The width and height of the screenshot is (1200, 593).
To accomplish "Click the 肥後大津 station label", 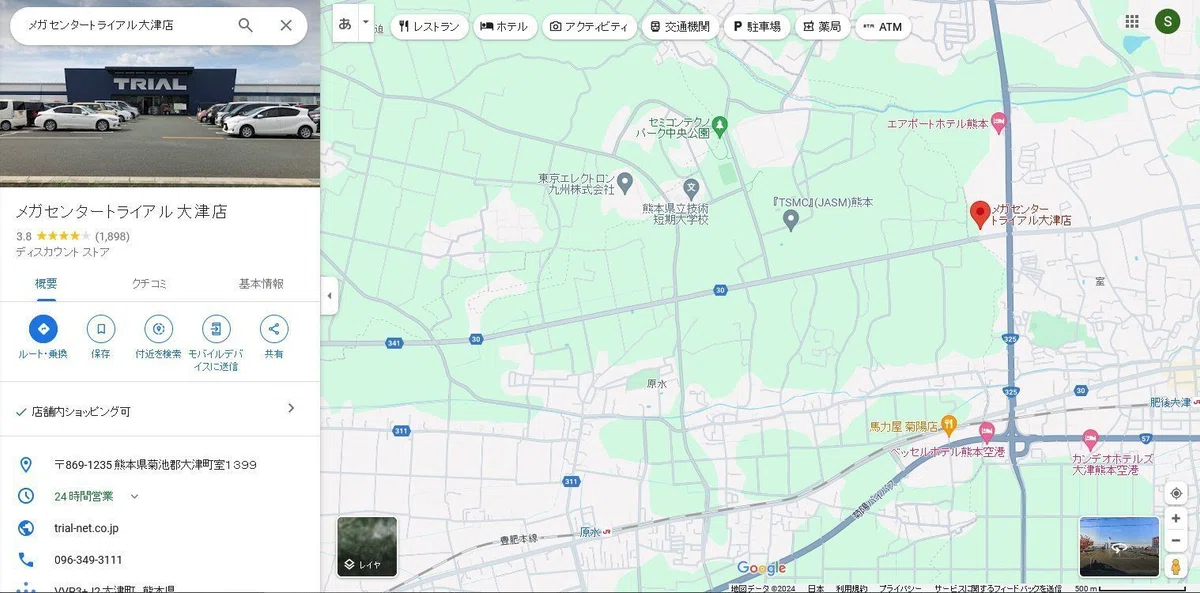I will pos(1168,403).
